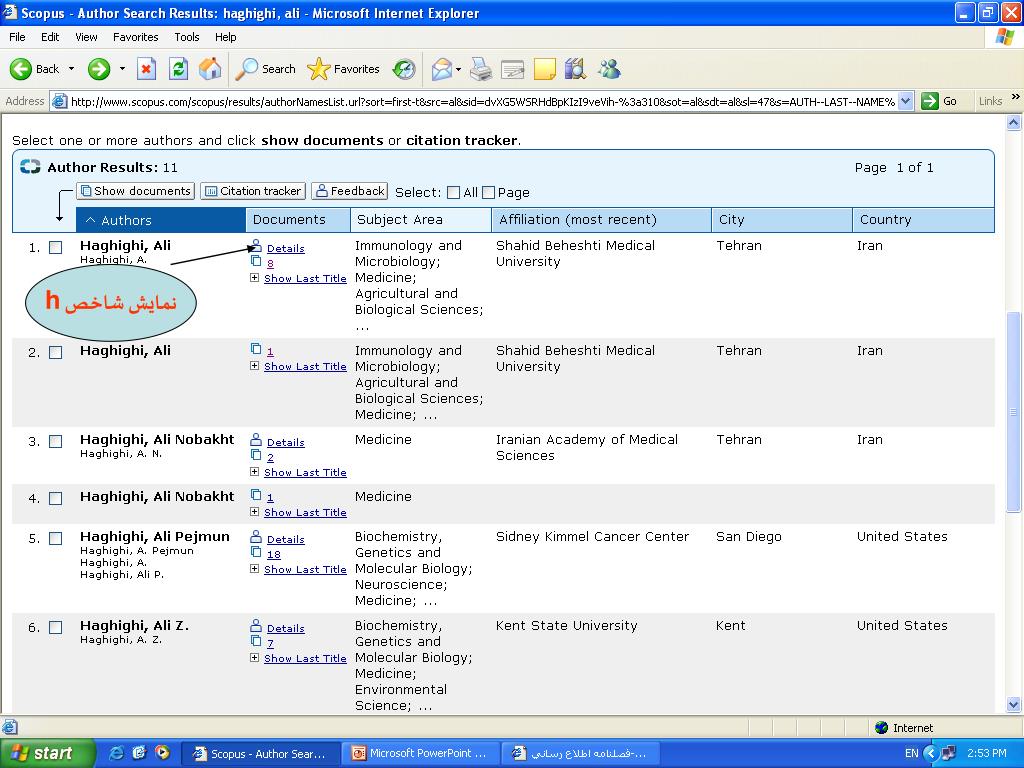Viewport: 1024px width, 768px height.
Task: Open the Discuss yellow note icon
Action: click(544, 69)
